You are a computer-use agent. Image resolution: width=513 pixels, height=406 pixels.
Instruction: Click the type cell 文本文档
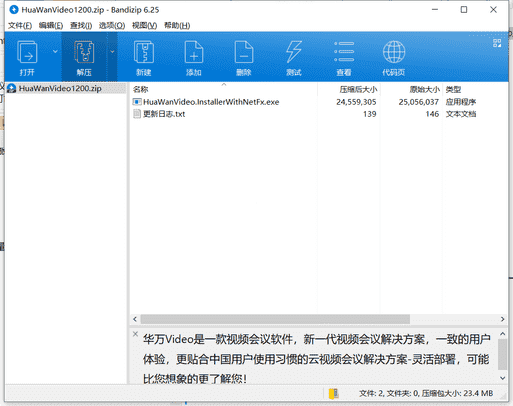click(x=461, y=114)
